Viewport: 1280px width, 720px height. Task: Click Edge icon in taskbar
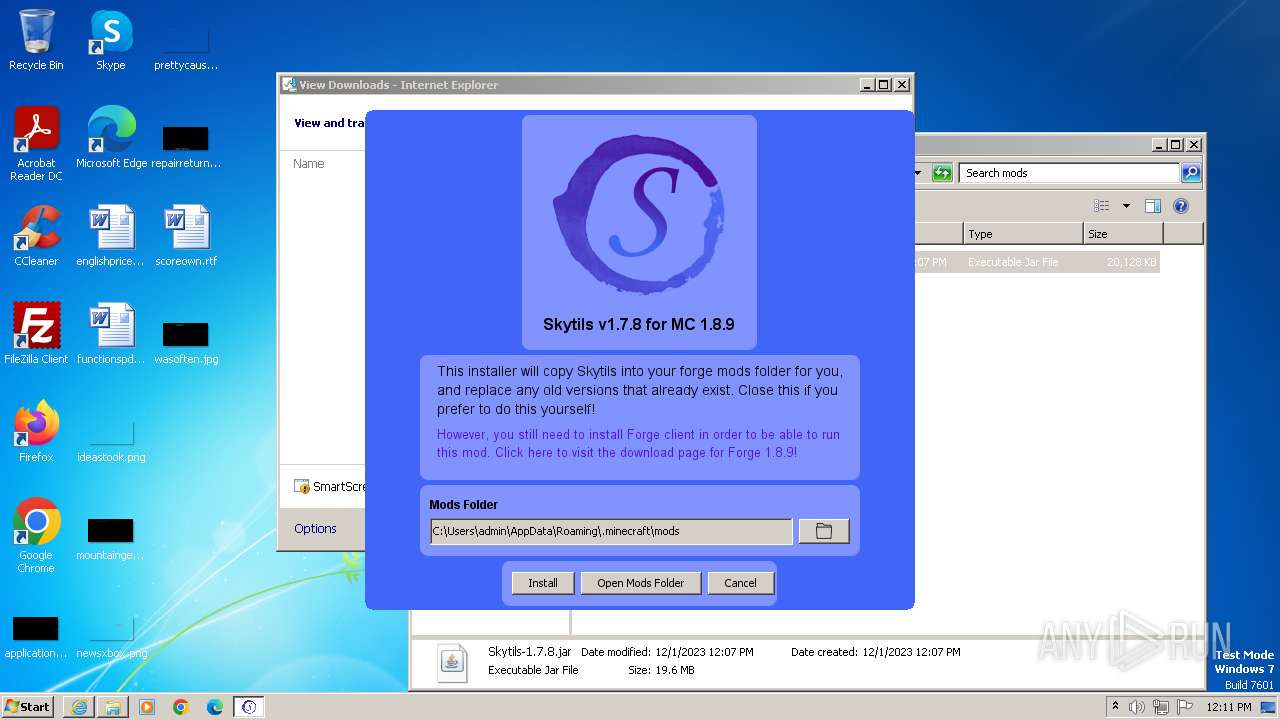(x=215, y=707)
